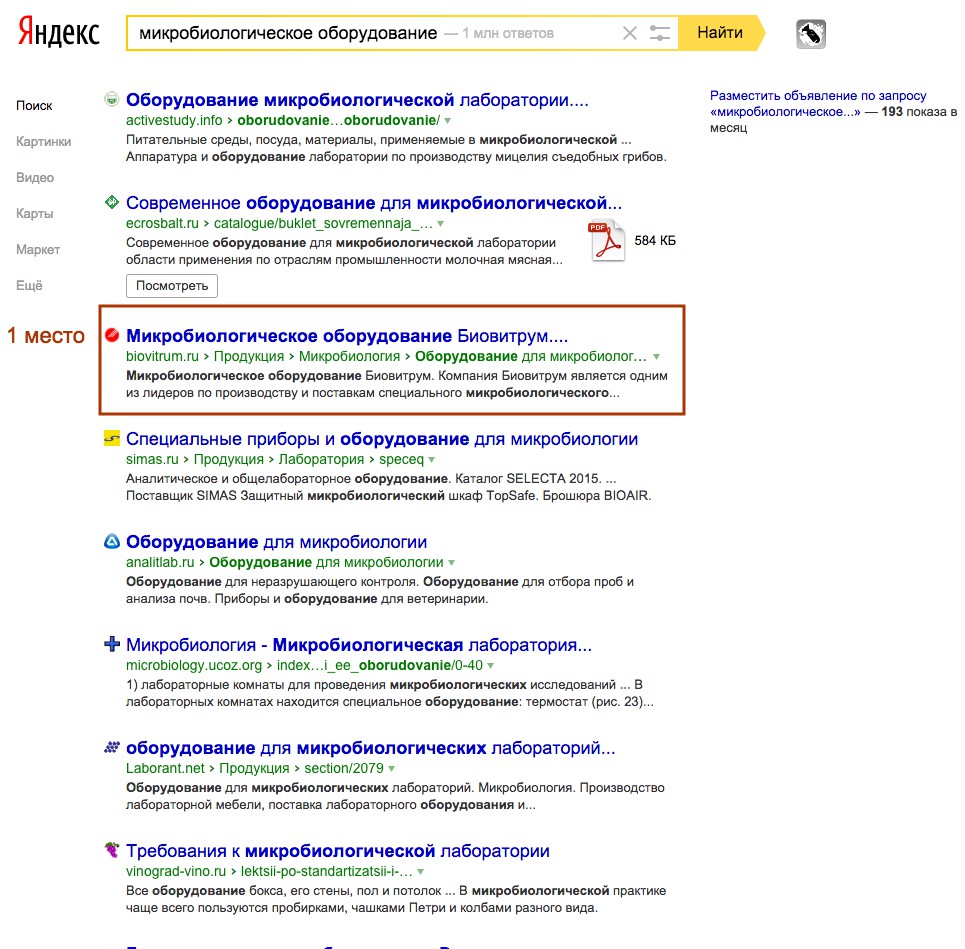Click the vinograd-vino.ru domain link
The height and width of the screenshot is (949, 965).
[176, 871]
